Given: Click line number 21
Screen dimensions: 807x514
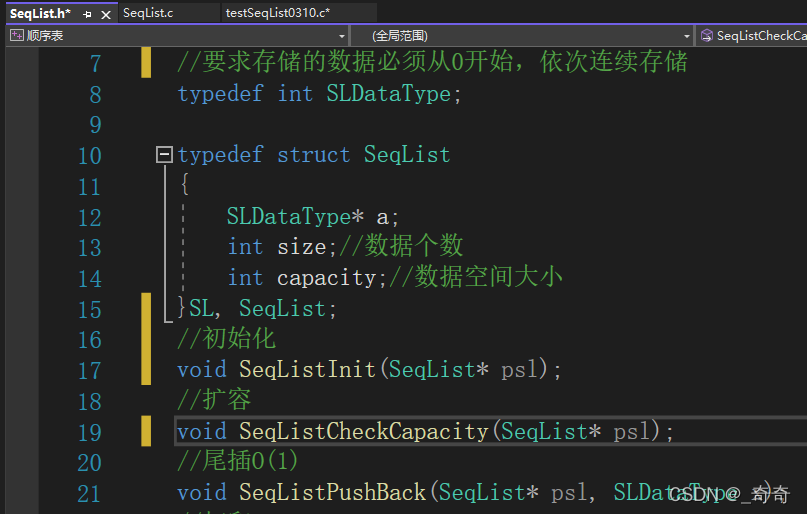Looking at the screenshot, I should 90,494.
